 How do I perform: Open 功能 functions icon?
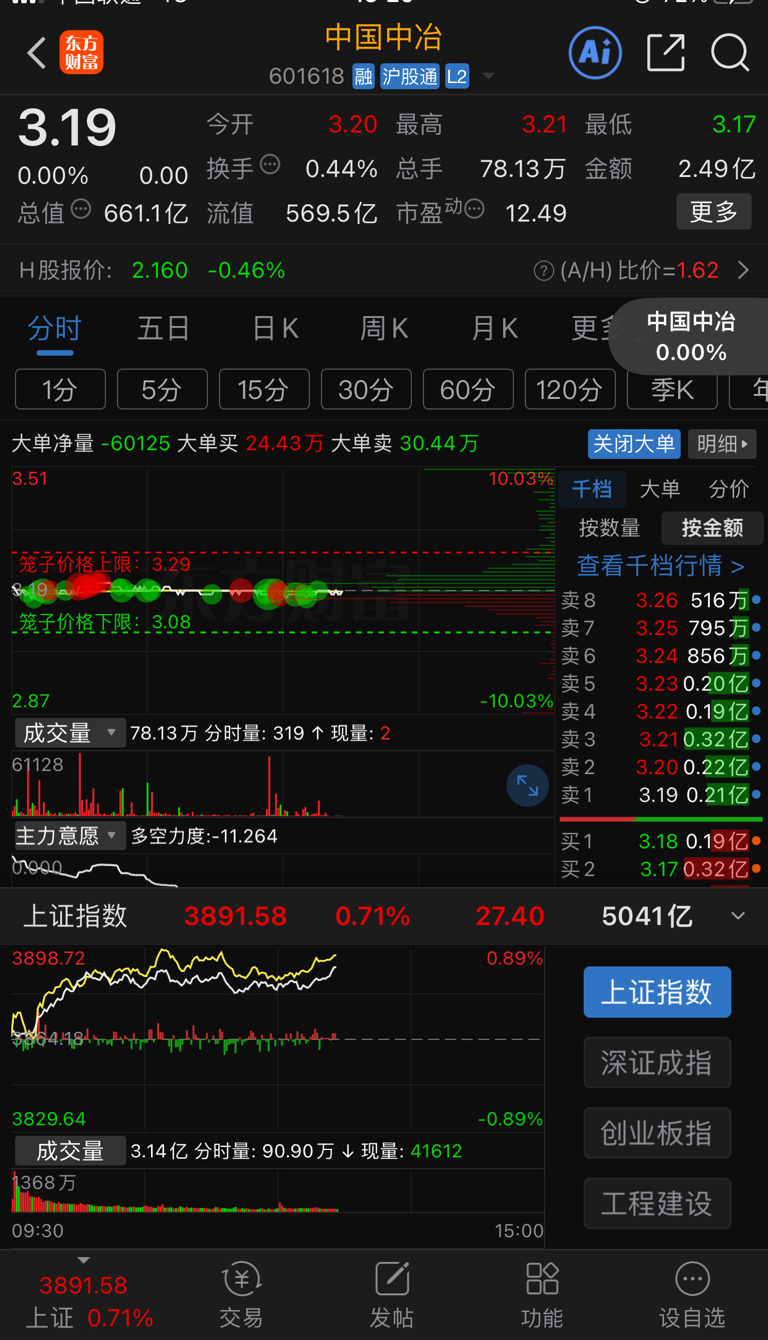(x=542, y=1295)
